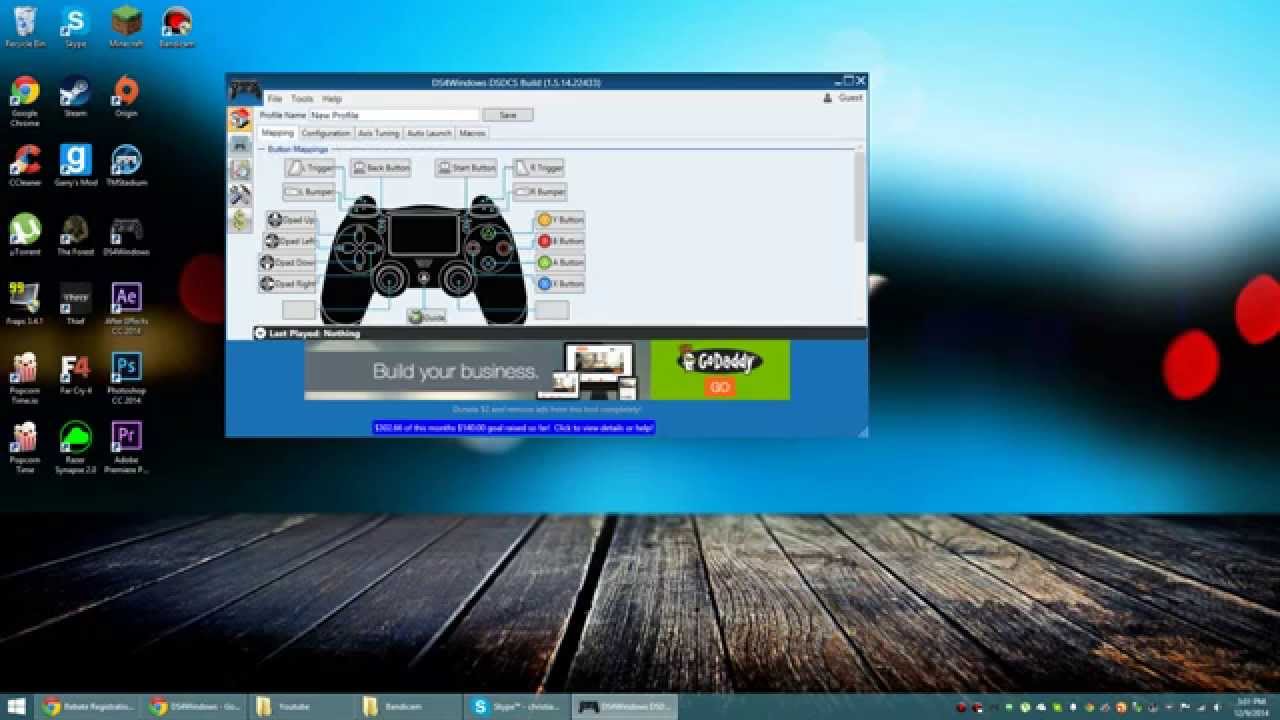Open the Windows Start button

pos(17,707)
